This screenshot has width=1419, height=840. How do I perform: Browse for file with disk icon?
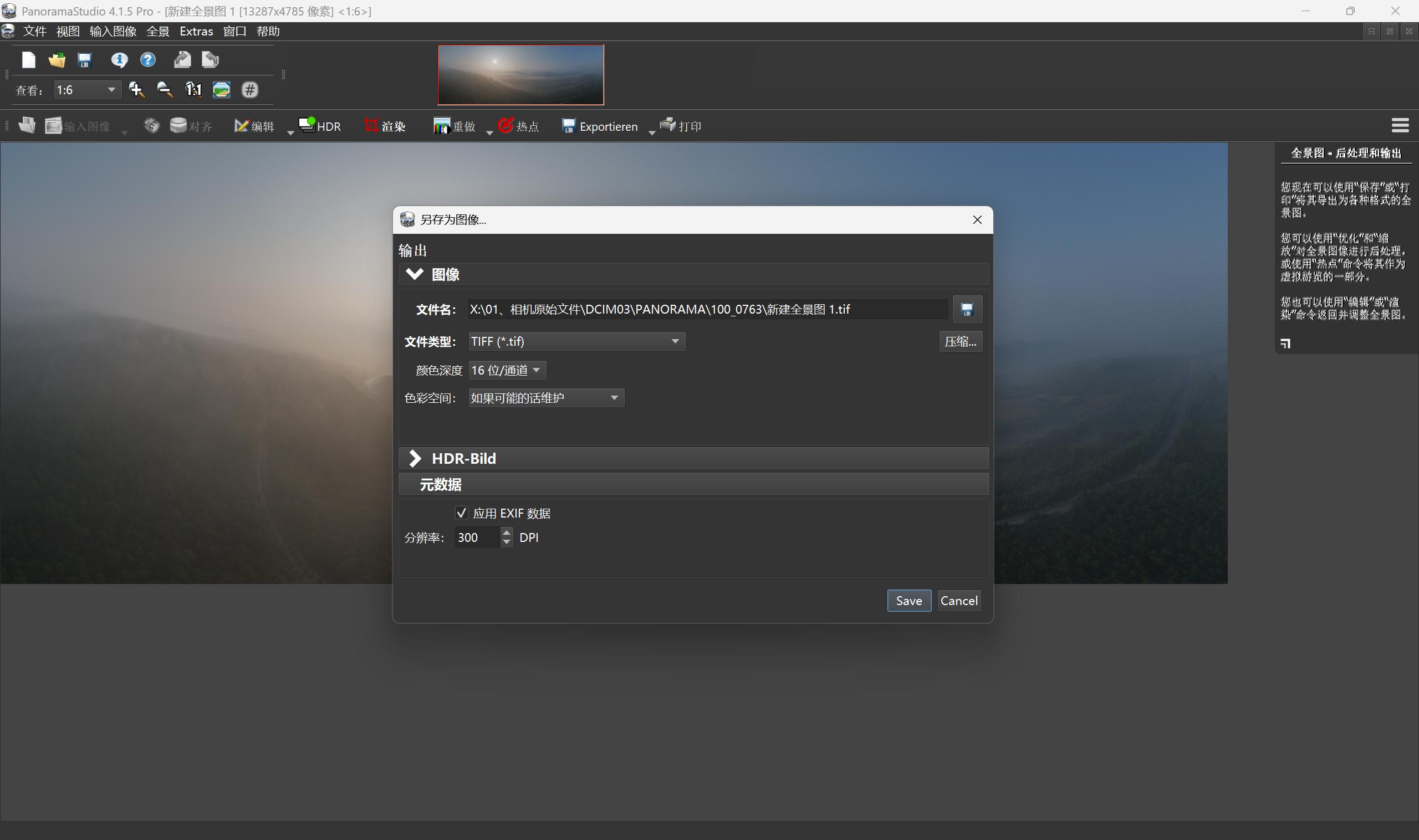point(967,309)
